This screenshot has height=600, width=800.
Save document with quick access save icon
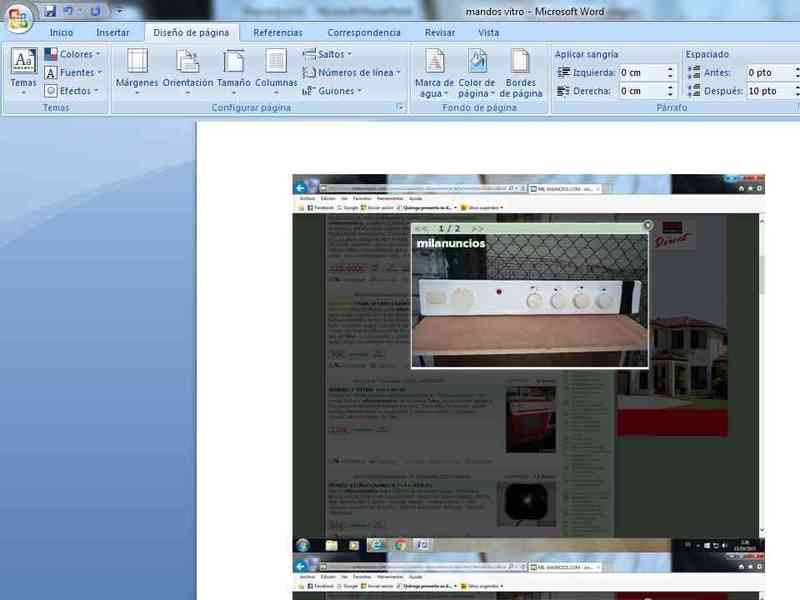50,11
